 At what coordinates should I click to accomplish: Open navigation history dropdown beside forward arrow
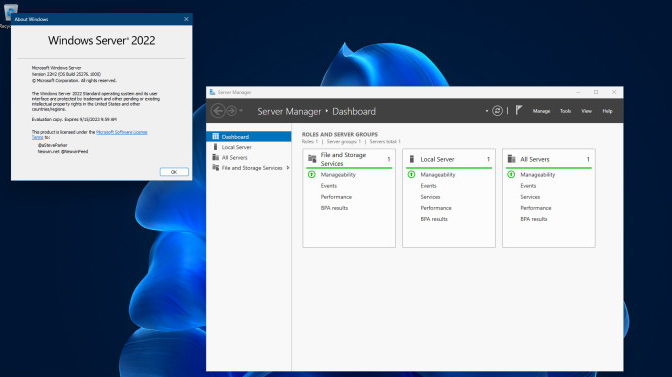coord(241,111)
